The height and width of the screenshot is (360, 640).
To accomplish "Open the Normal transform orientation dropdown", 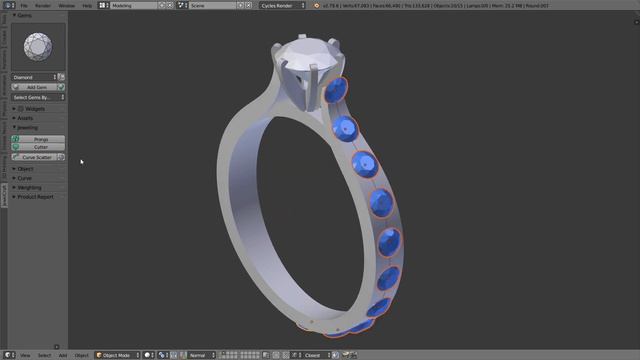I will [x=202, y=356].
